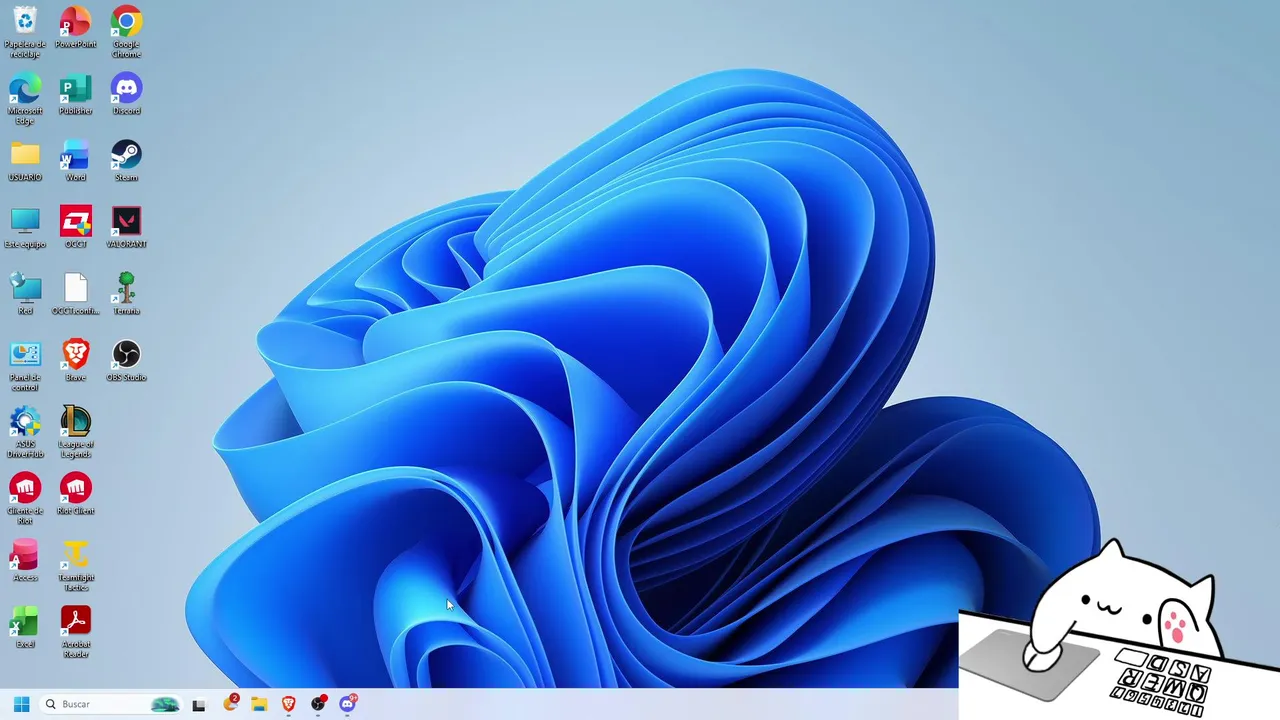Select the OBS Studio desktop shortcut
The height and width of the screenshot is (720, 1280).
[x=126, y=361]
